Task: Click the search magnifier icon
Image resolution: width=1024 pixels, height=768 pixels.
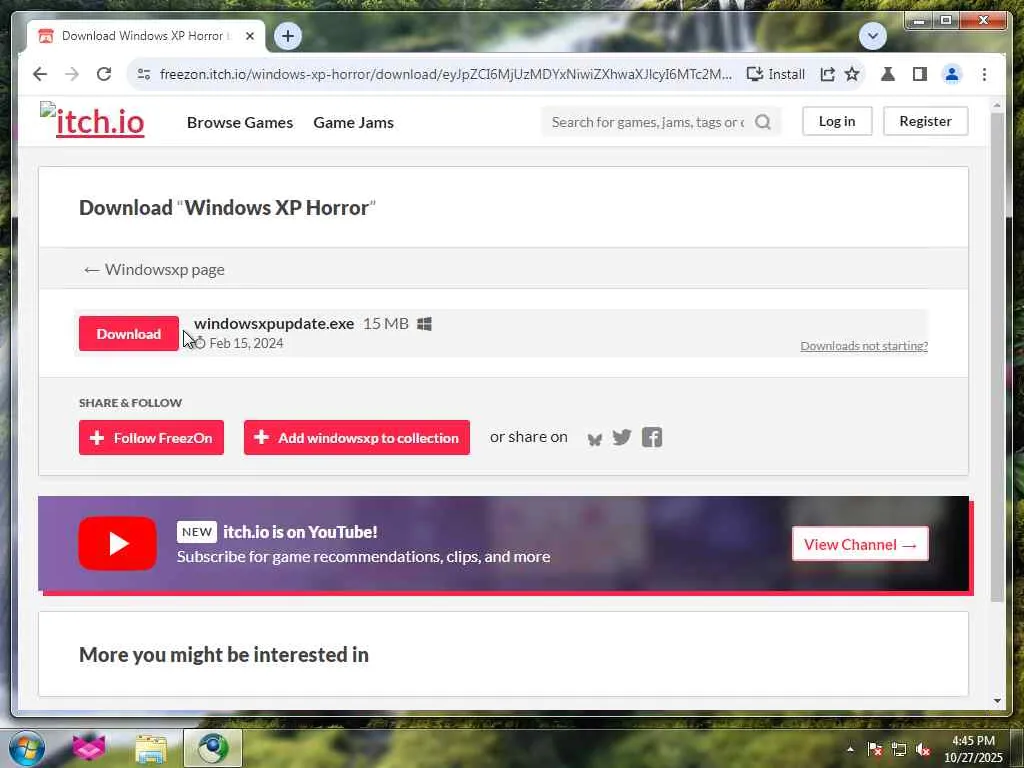Action: (x=763, y=122)
